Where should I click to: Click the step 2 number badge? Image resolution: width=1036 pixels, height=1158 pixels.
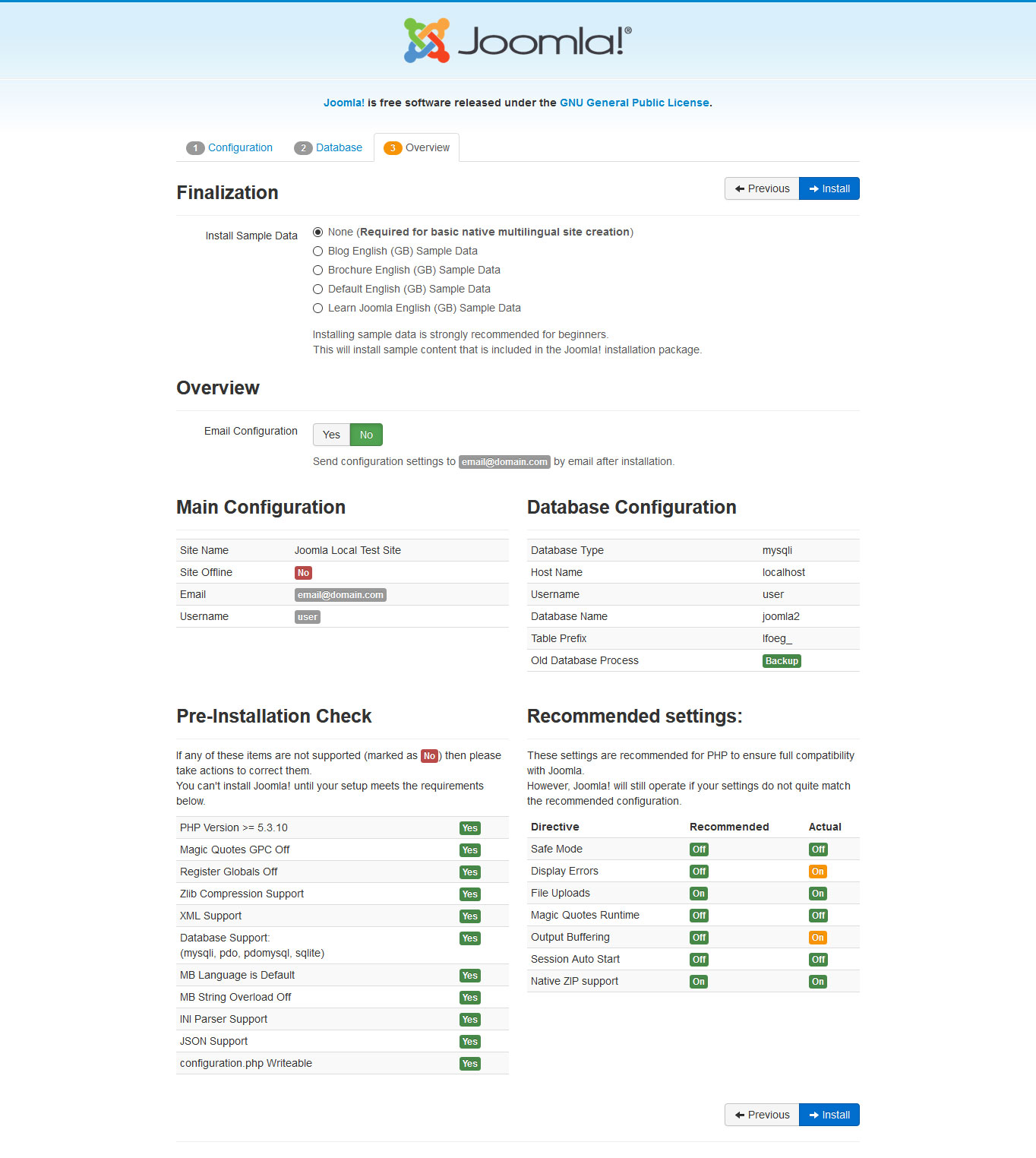[x=303, y=148]
